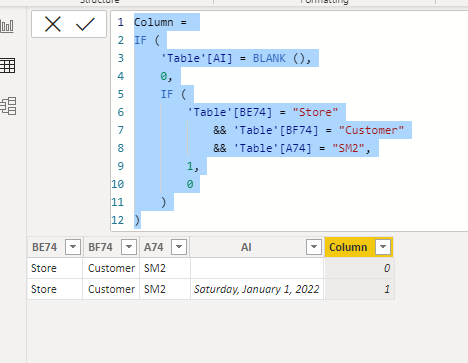The width and height of the screenshot is (468, 363).
Task: Select the highlighted Column header
Action: click(x=348, y=247)
